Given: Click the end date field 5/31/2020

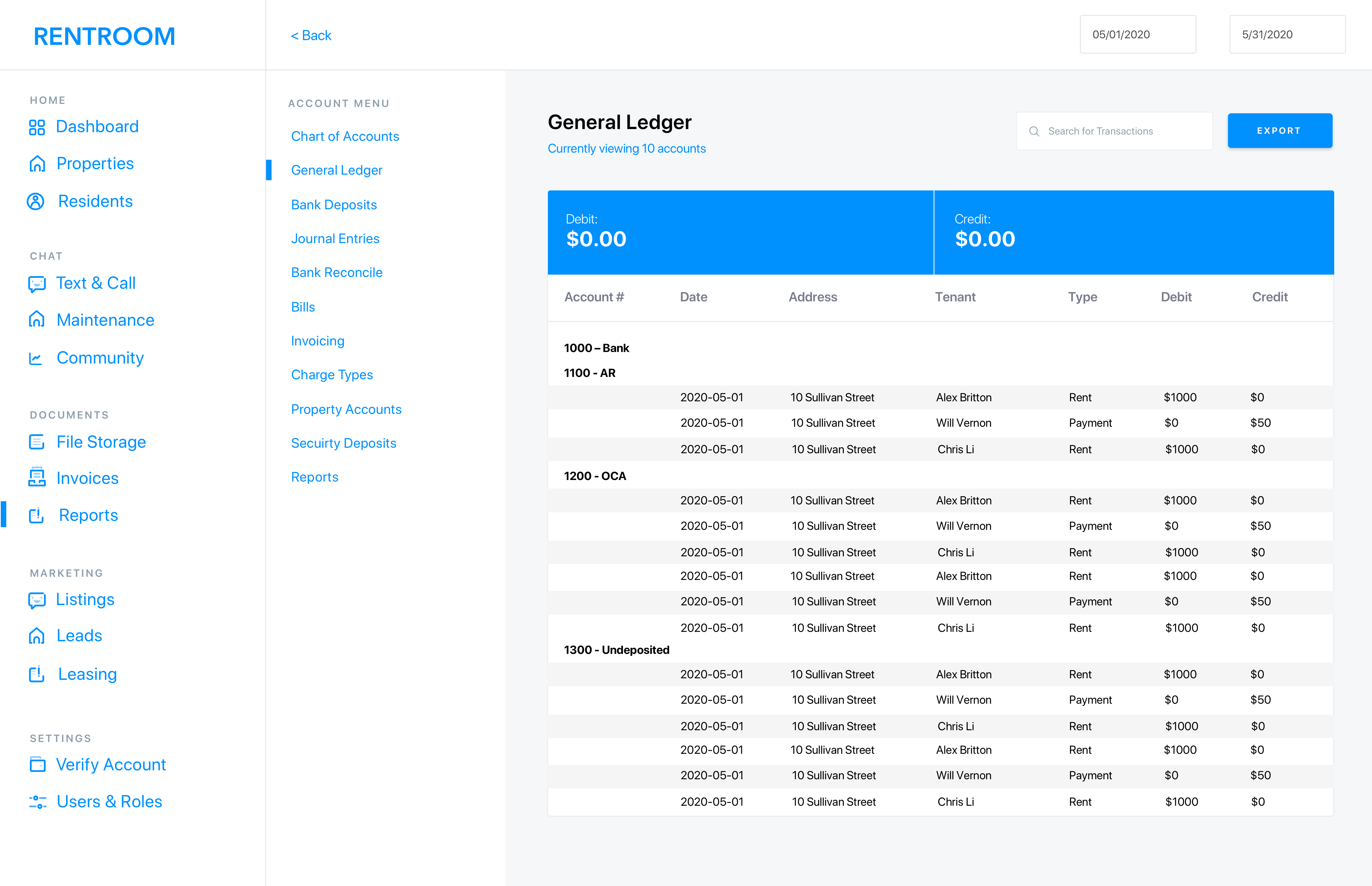Looking at the screenshot, I should (x=1288, y=35).
